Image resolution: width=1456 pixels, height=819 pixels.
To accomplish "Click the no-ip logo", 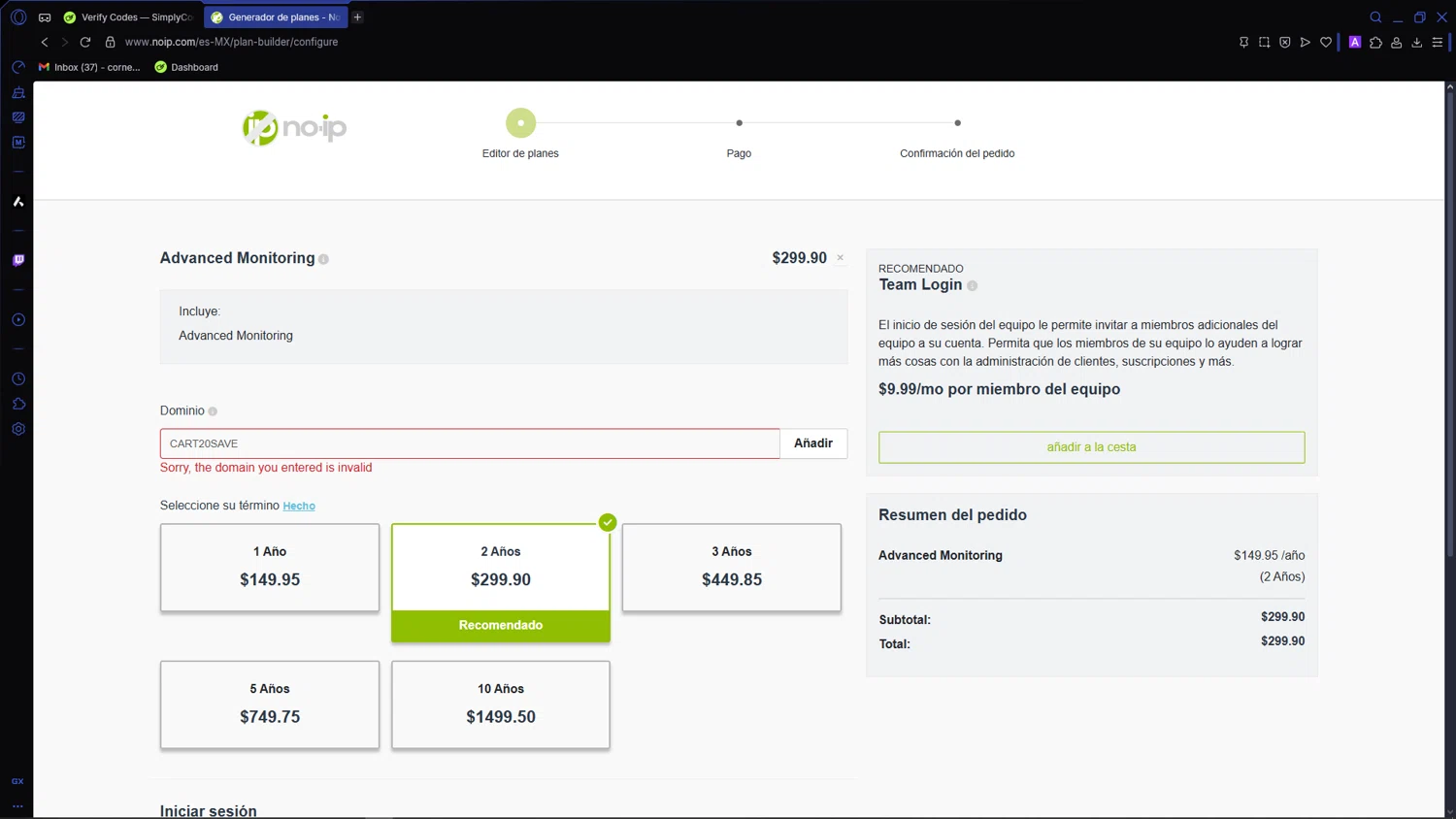I will pos(294,127).
